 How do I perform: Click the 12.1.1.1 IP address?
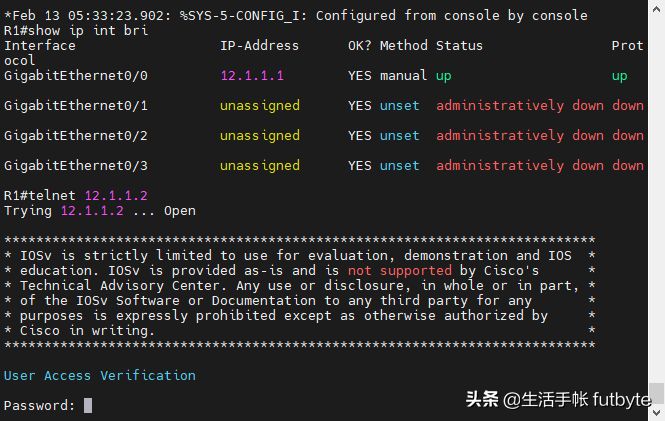pos(252,76)
